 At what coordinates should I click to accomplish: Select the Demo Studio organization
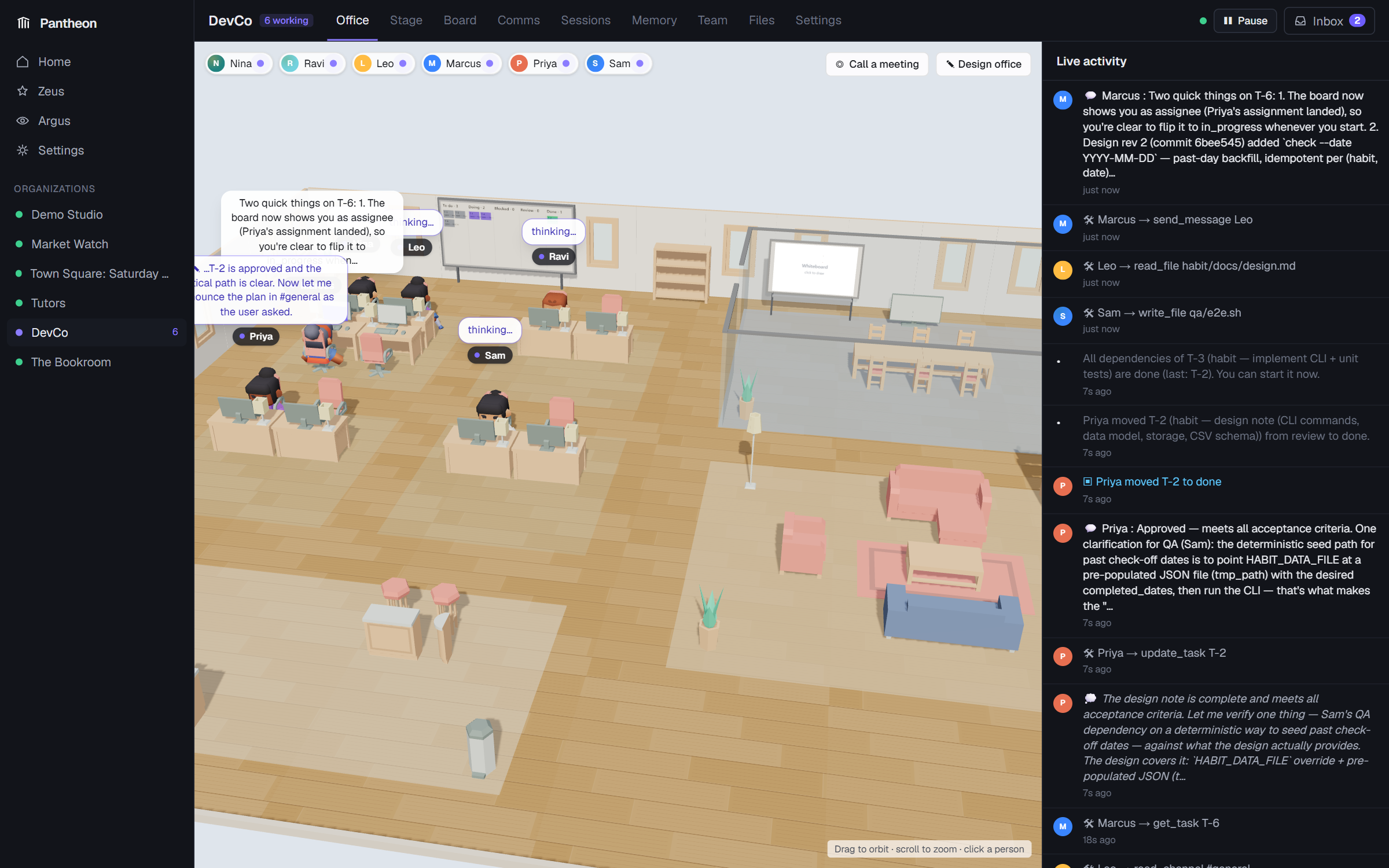[x=97, y=214]
